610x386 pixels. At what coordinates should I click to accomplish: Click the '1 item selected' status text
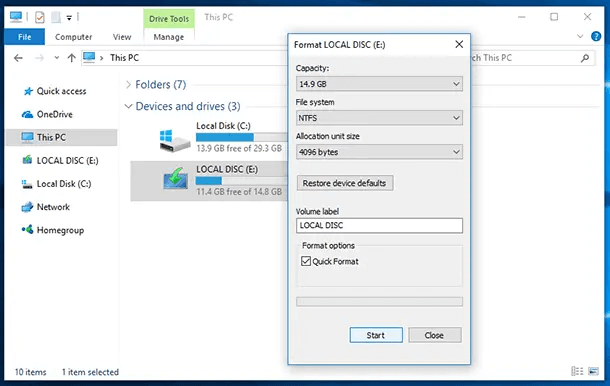pyautogui.click(x=90, y=372)
